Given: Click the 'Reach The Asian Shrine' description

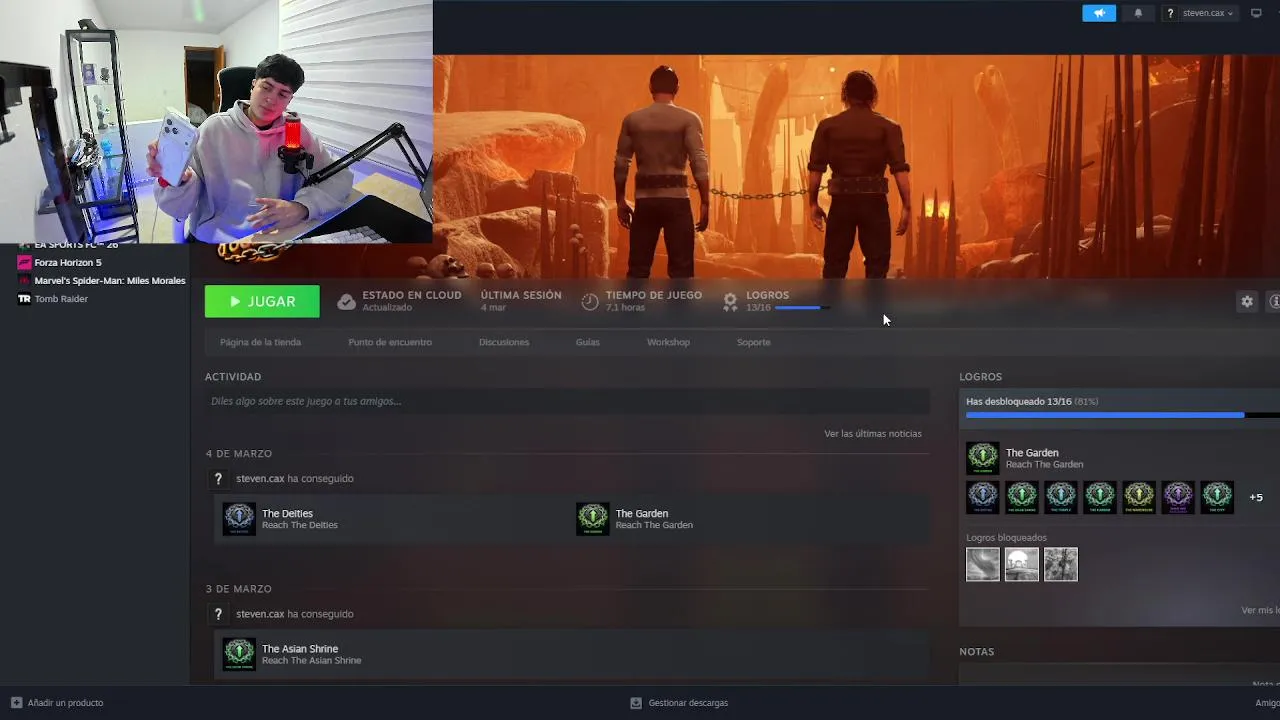Looking at the screenshot, I should (312, 661).
